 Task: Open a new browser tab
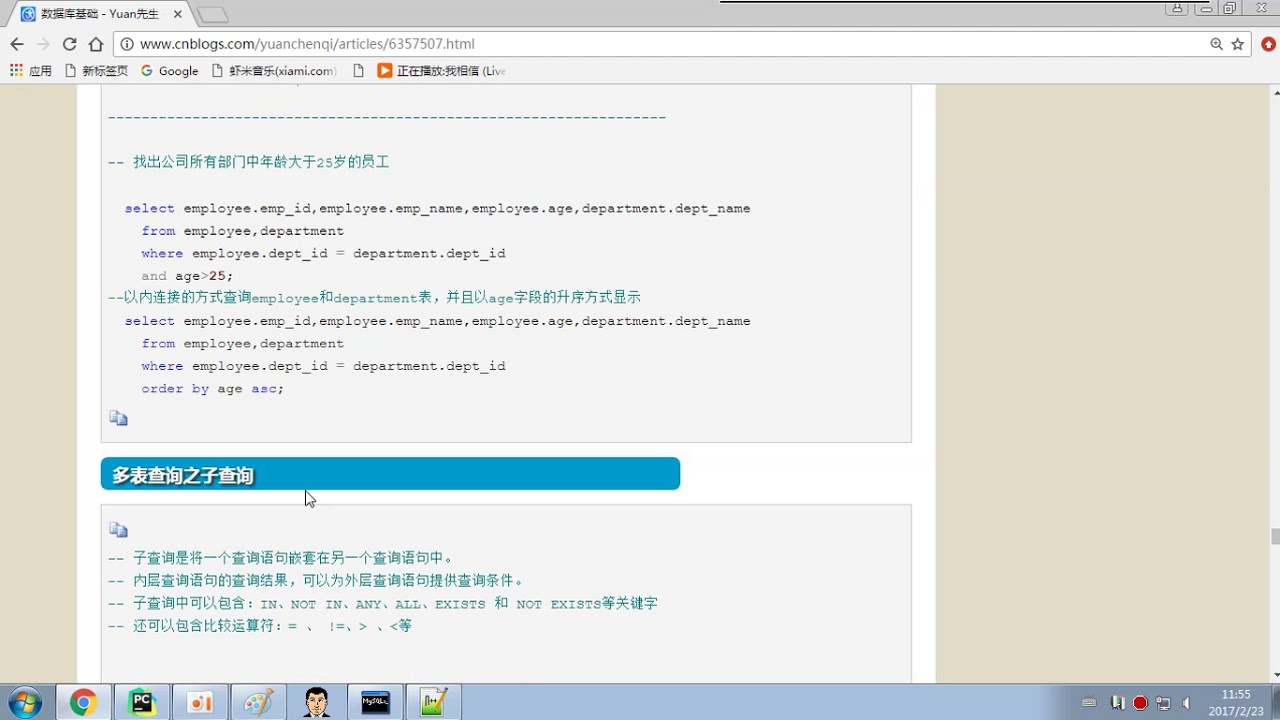pyautogui.click(x=212, y=15)
